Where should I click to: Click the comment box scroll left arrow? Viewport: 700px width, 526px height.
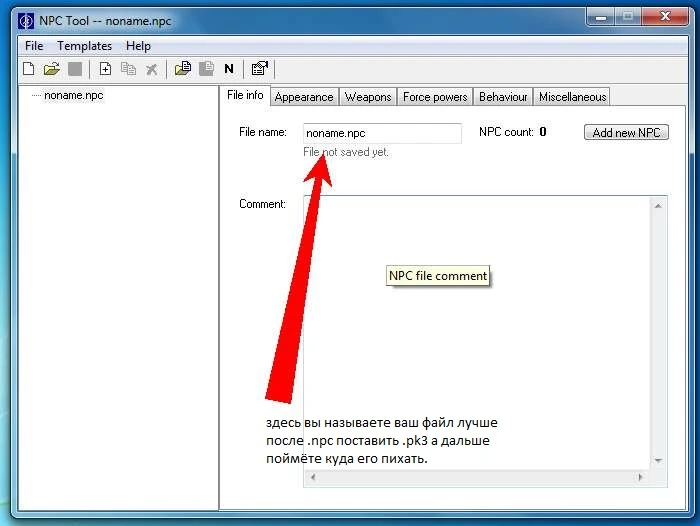[313, 477]
